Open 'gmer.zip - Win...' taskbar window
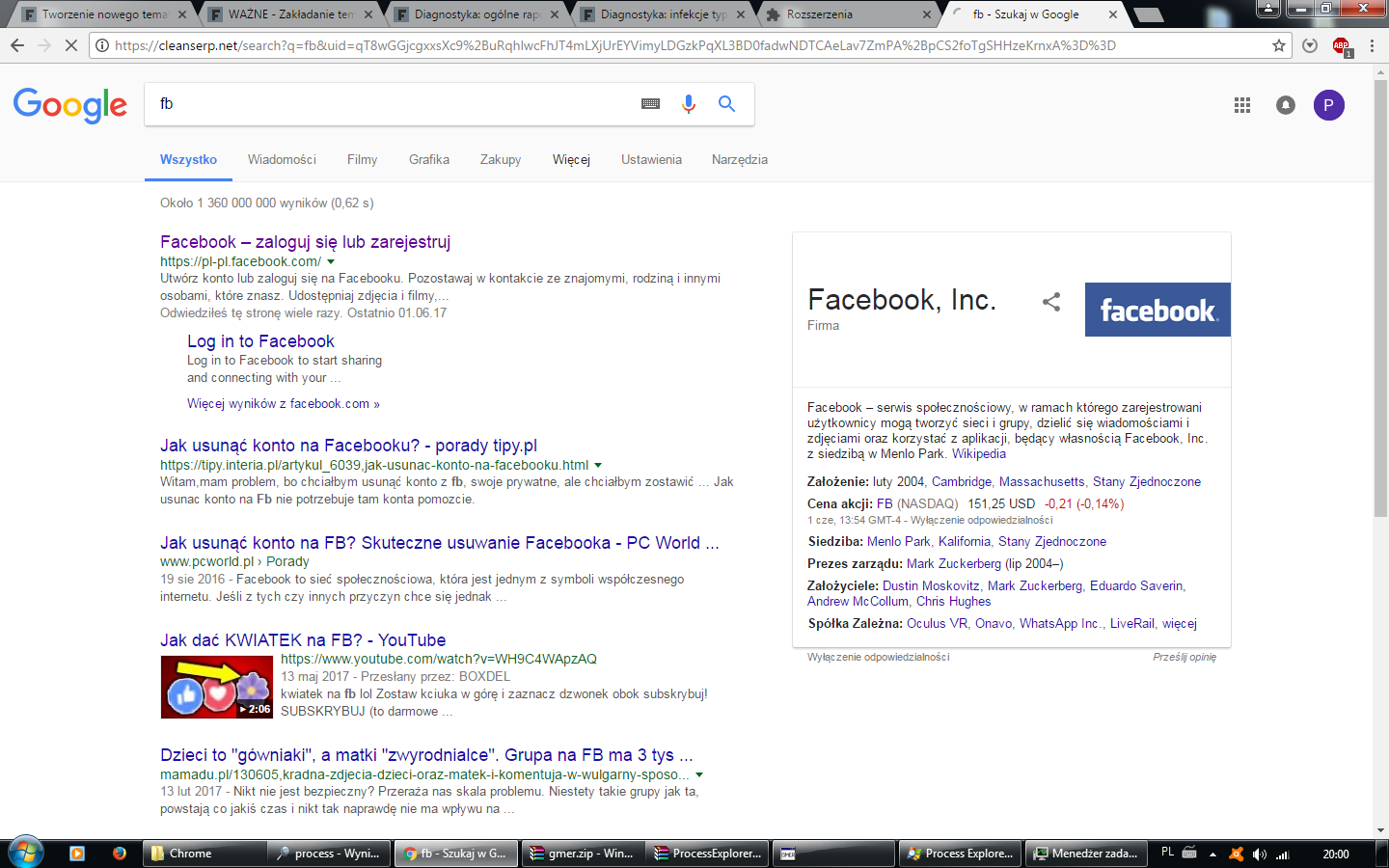 point(582,854)
